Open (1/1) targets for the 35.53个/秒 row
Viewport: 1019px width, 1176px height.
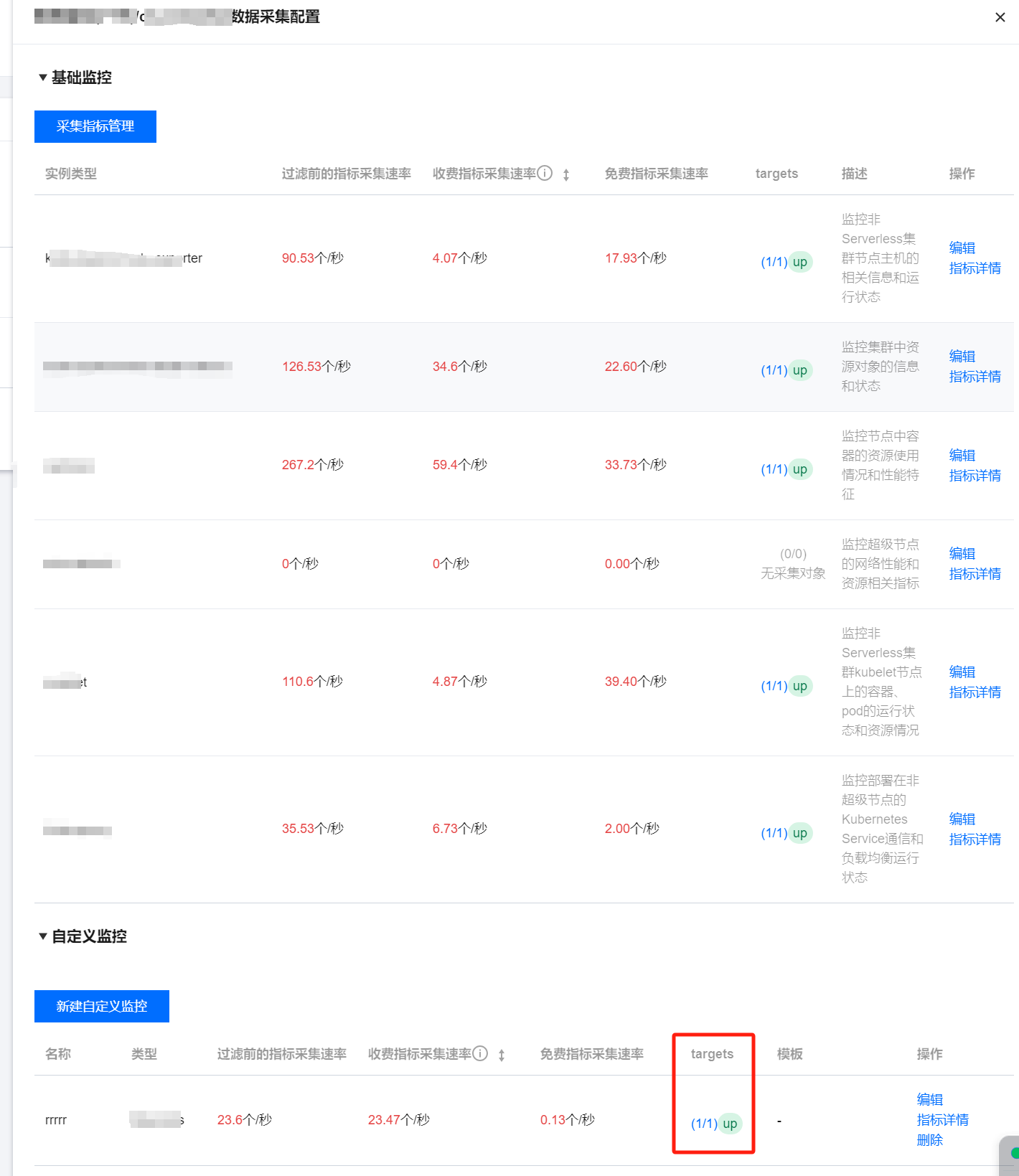(774, 833)
